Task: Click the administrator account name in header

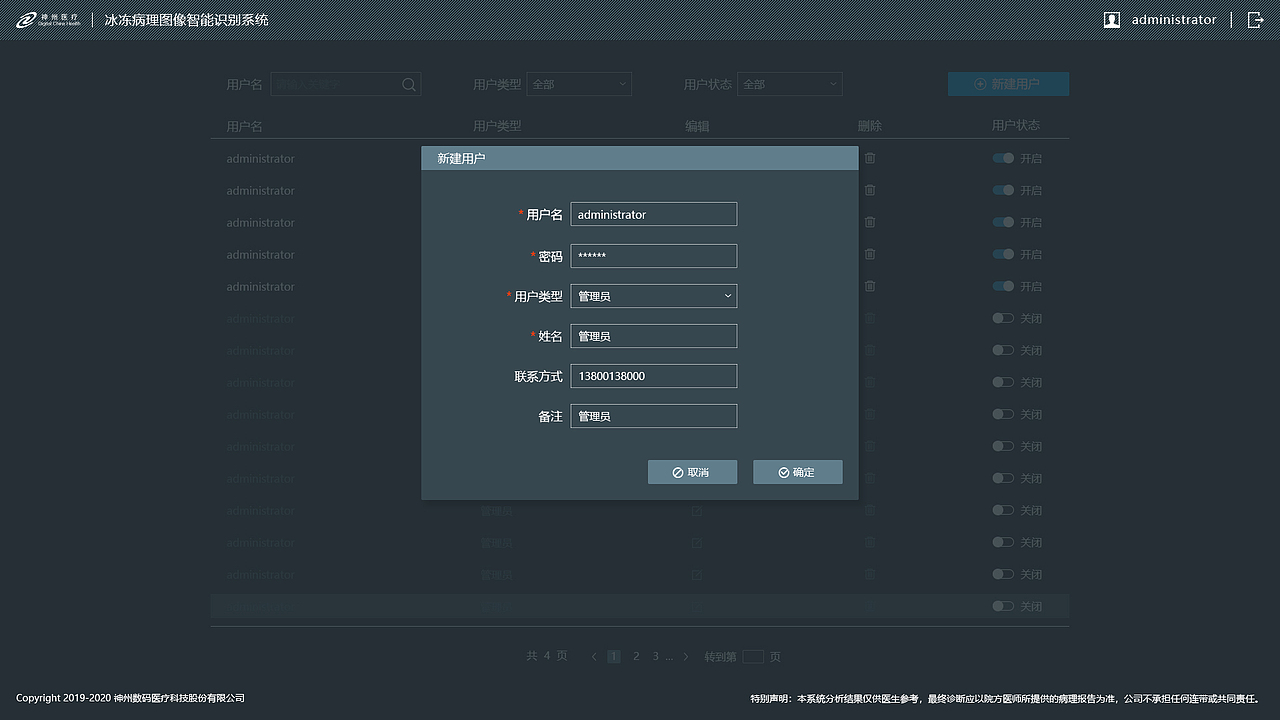Action: point(1174,20)
